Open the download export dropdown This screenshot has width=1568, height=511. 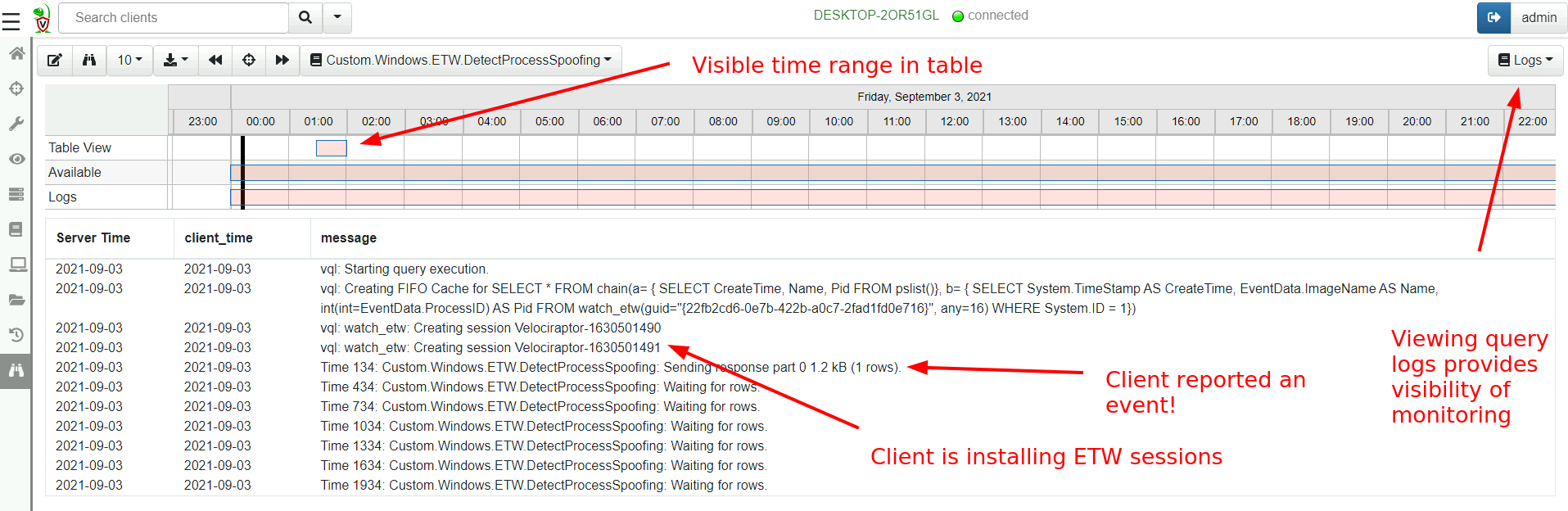(176, 60)
